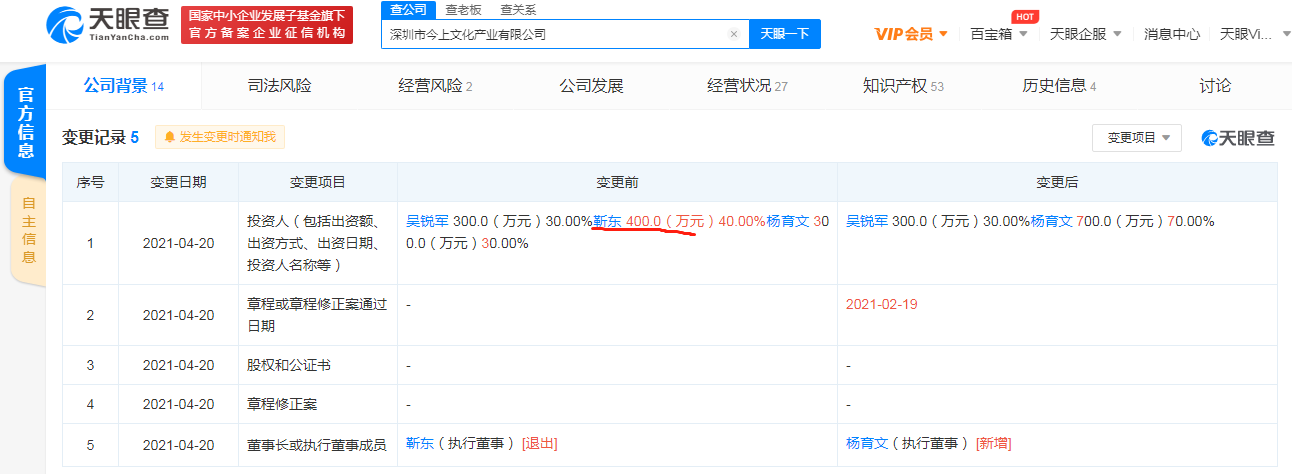Select the 公司背景 tab
This screenshot has height=474, width=1292.
pyautogui.click(x=123, y=86)
